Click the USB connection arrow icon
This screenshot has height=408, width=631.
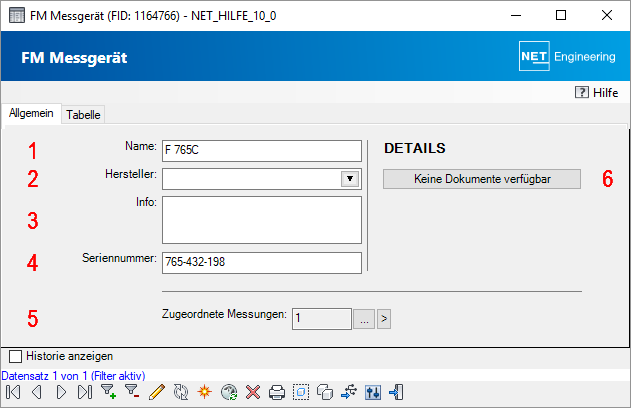[349, 392]
